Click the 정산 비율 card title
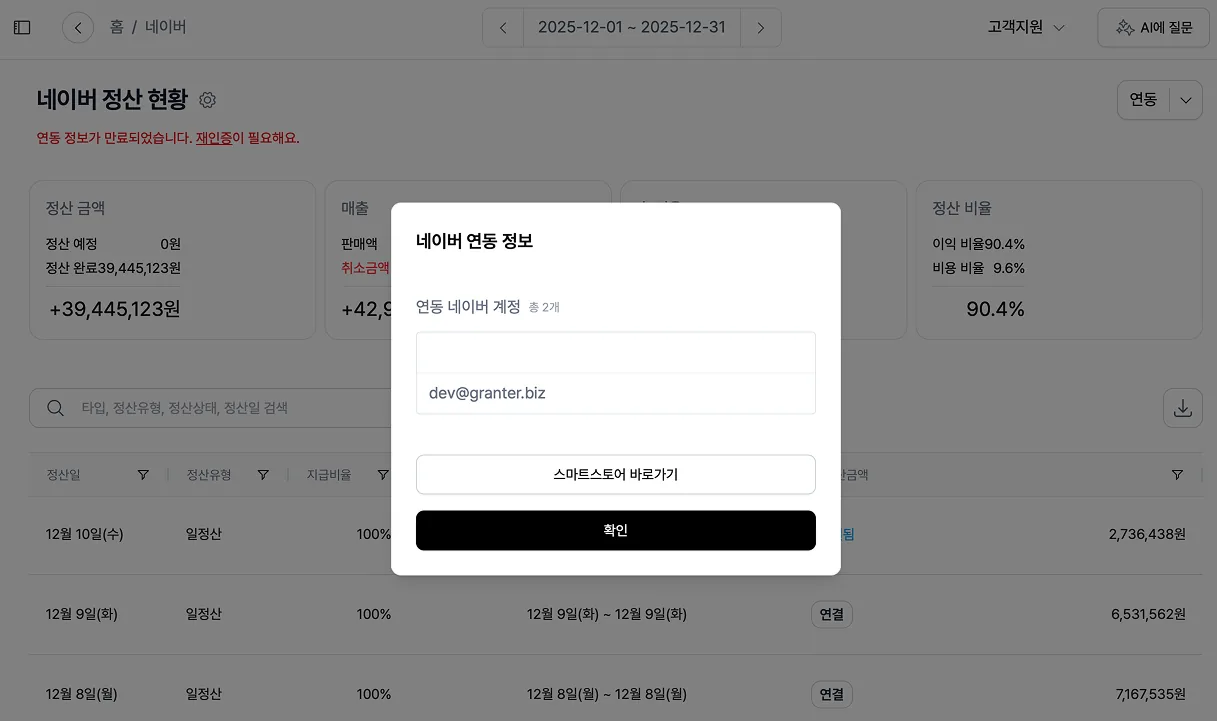1217x721 pixels. (x=962, y=209)
